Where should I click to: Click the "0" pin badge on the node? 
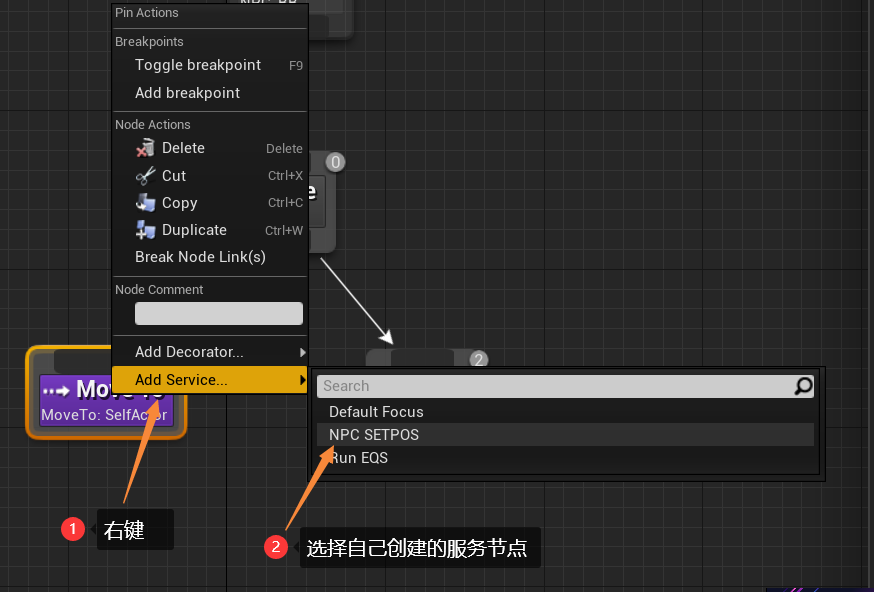(334, 161)
